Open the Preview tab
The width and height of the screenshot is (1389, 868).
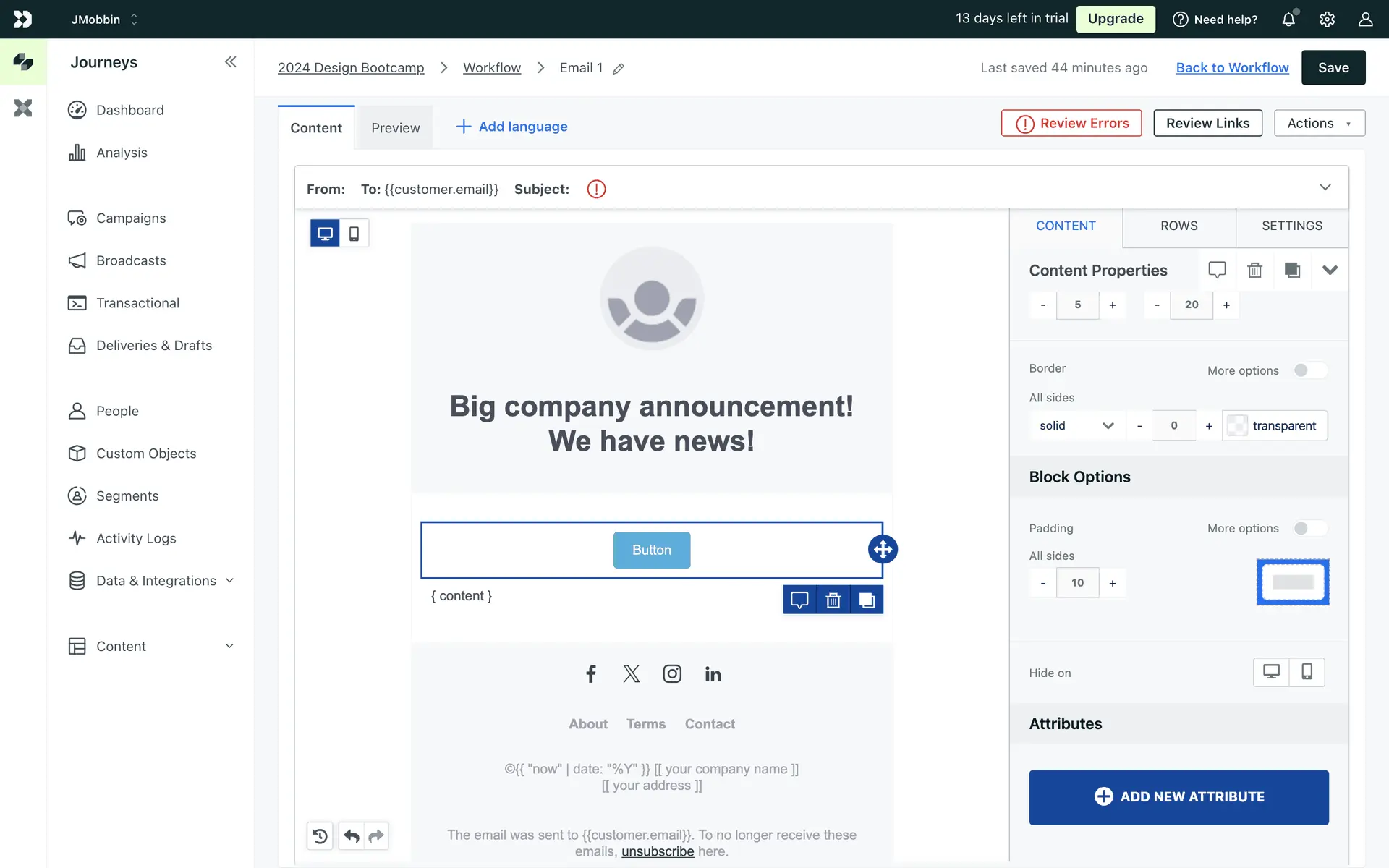tap(395, 128)
